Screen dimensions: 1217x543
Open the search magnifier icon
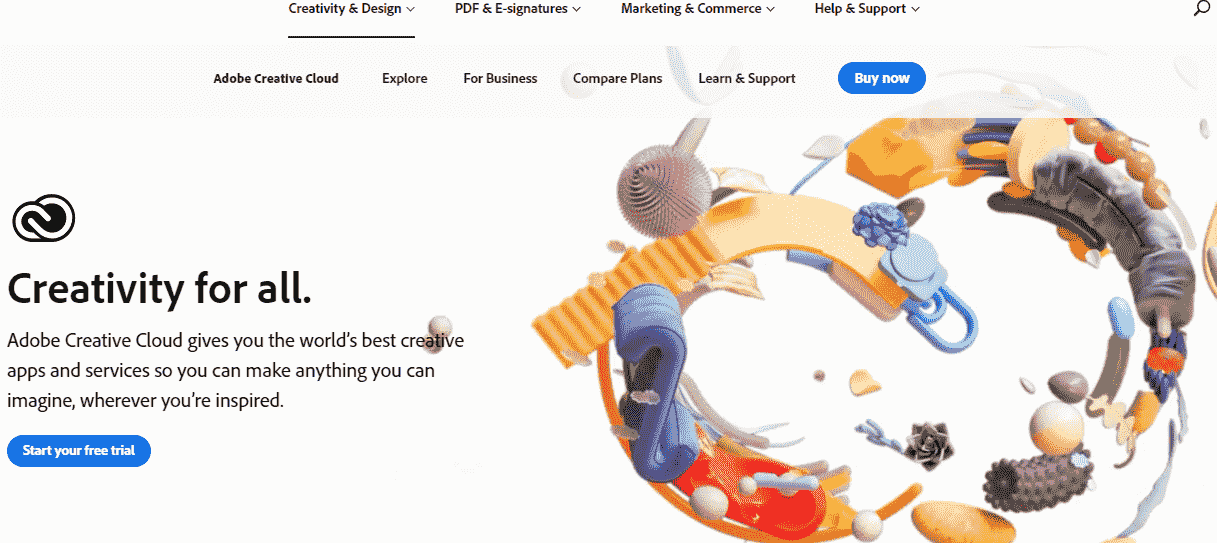coord(1203,8)
